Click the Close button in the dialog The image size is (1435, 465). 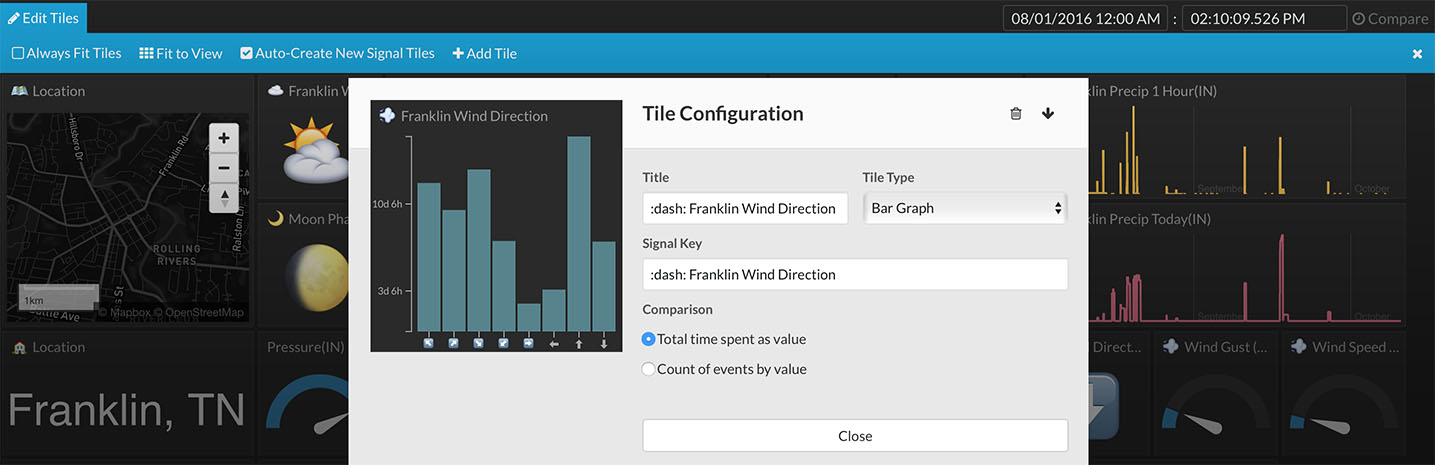pyautogui.click(x=855, y=436)
